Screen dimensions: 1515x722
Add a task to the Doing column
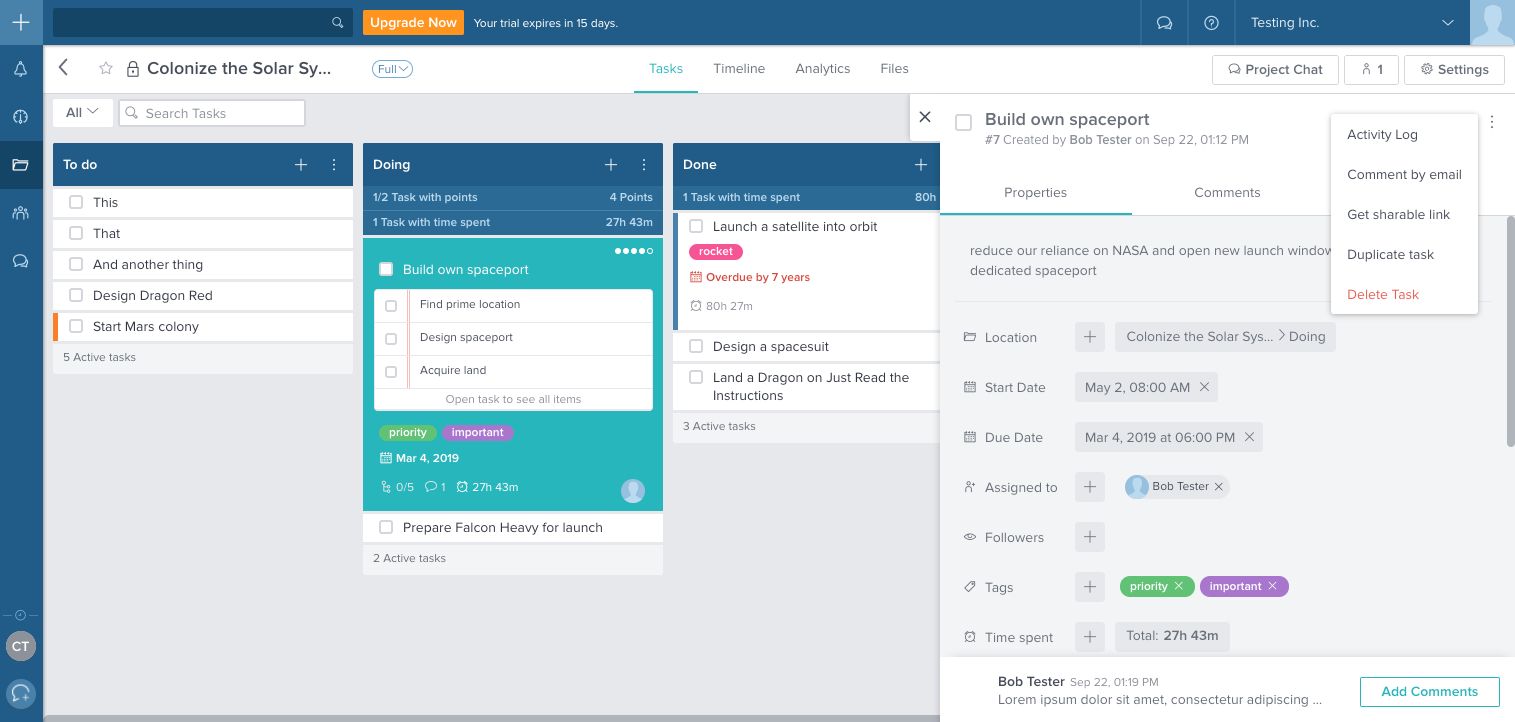point(611,165)
